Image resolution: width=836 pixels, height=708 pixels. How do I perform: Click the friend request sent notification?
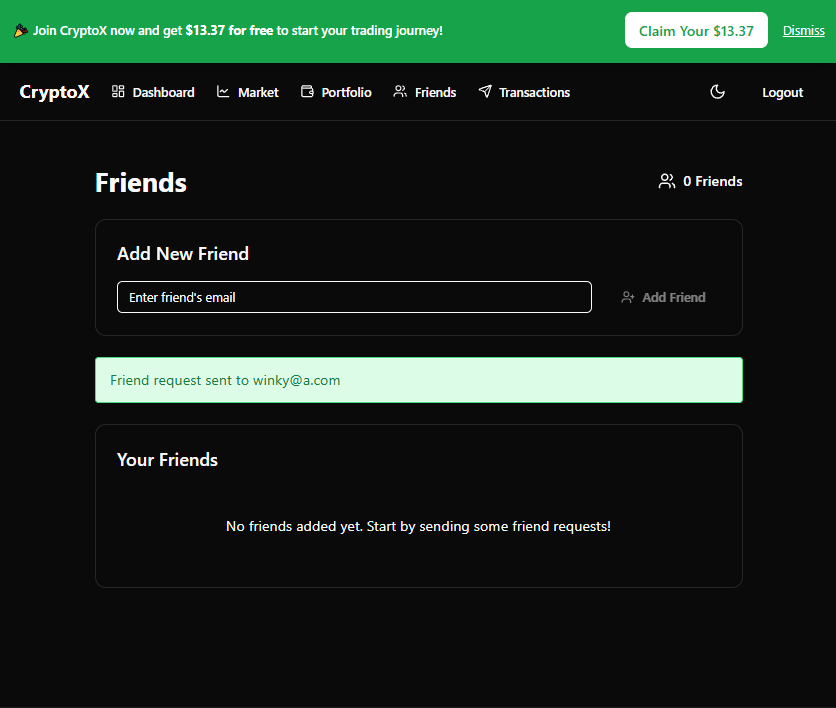coord(419,380)
